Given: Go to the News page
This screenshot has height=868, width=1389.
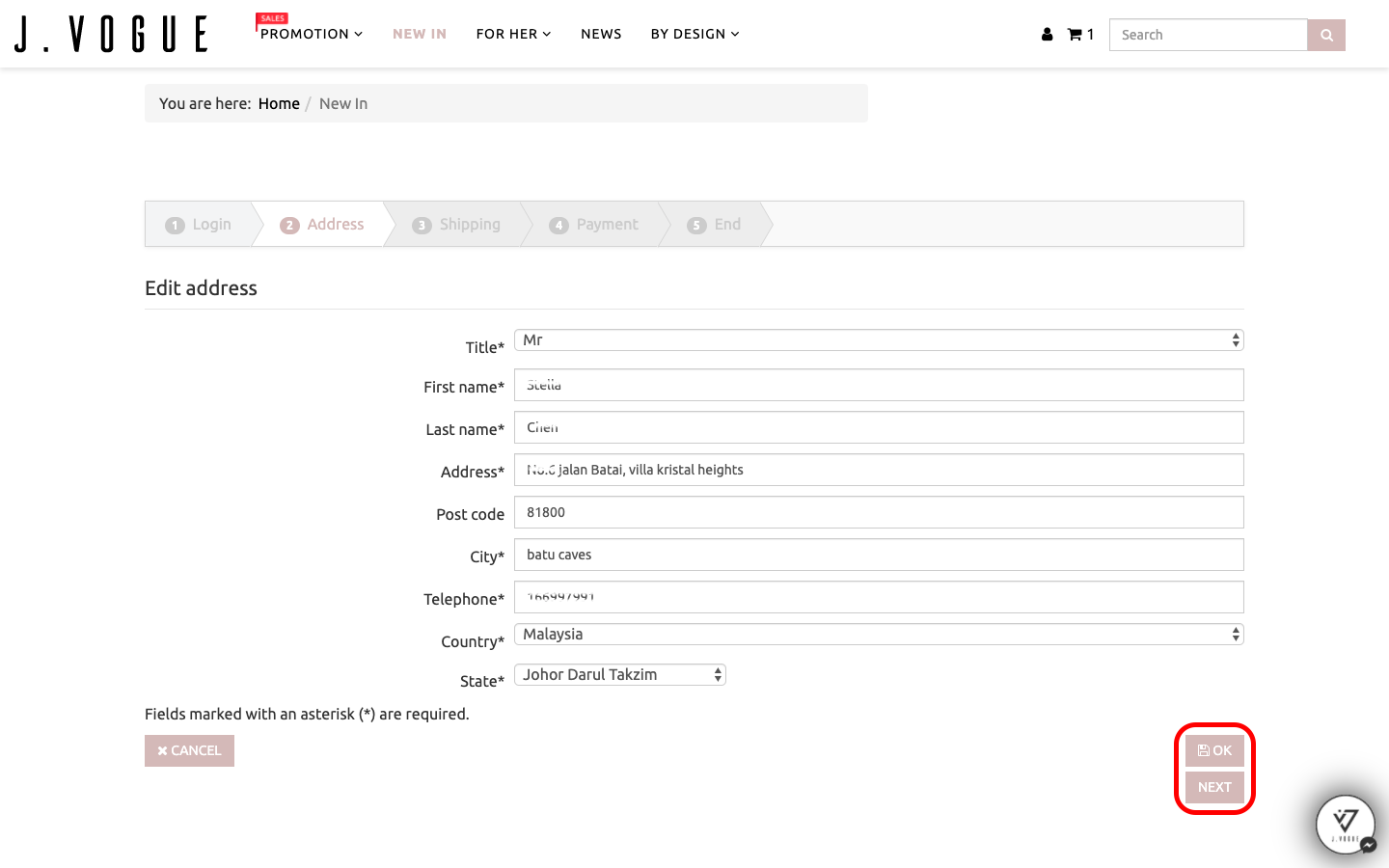Looking at the screenshot, I should coord(601,34).
